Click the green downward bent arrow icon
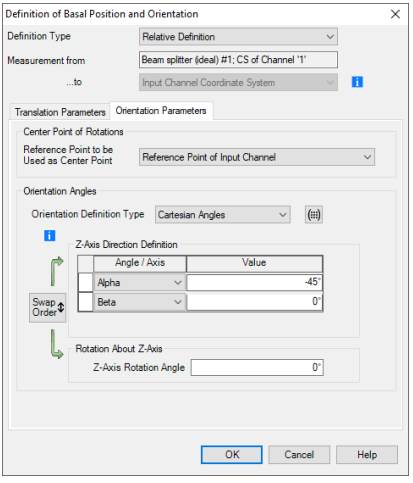Image resolution: width=413 pixels, height=483 pixels. (57, 344)
